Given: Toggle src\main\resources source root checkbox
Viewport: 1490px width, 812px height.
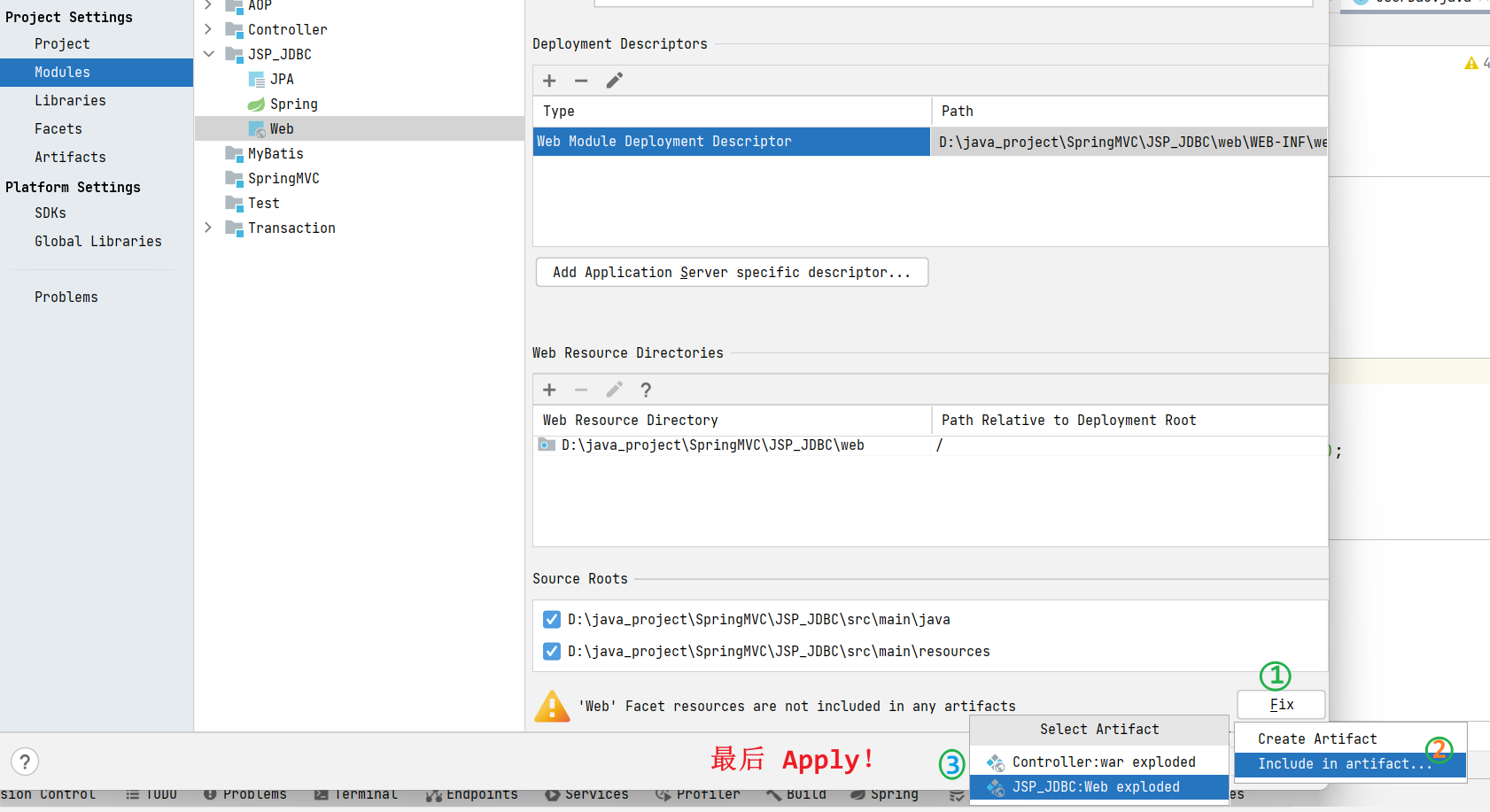Looking at the screenshot, I should (552, 651).
